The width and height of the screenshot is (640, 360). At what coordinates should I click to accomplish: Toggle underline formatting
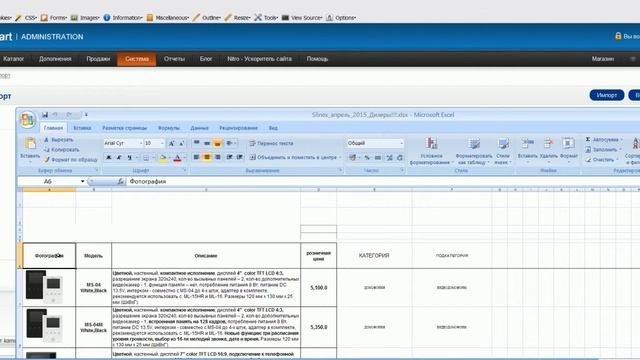coord(129,158)
